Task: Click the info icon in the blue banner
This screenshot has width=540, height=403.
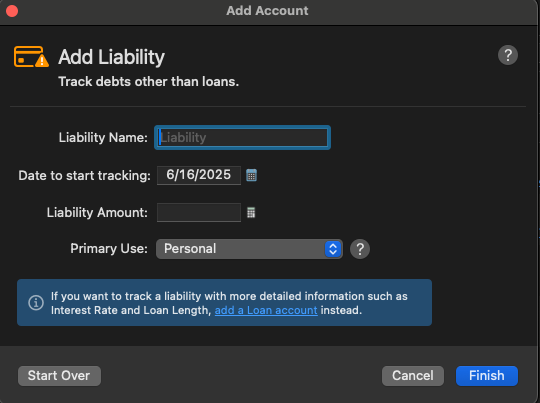Action: pos(36,303)
